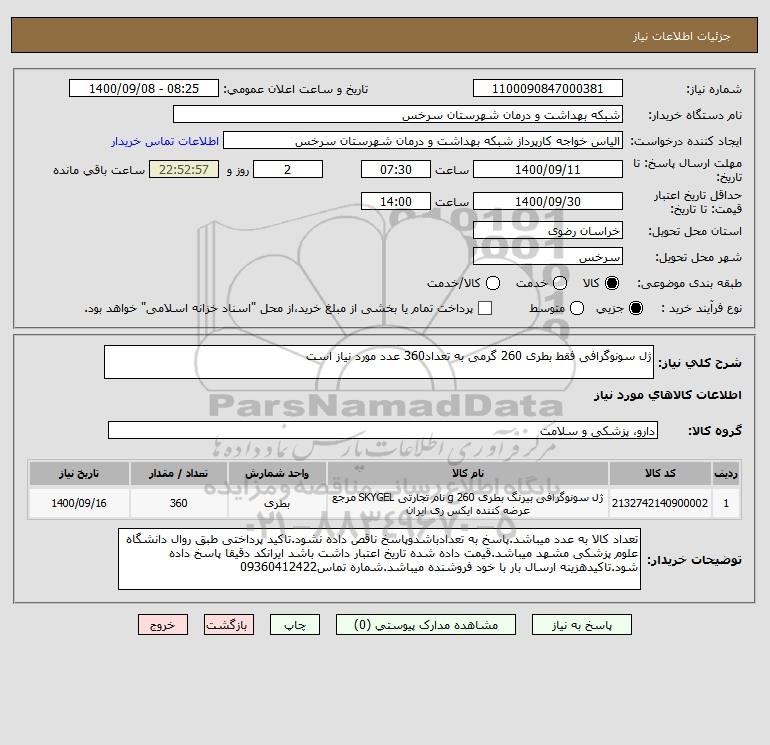Click the توضیحات خریدار label
This screenshot has height=745, width=770.
pyautogui.click(x=694, y=560)
